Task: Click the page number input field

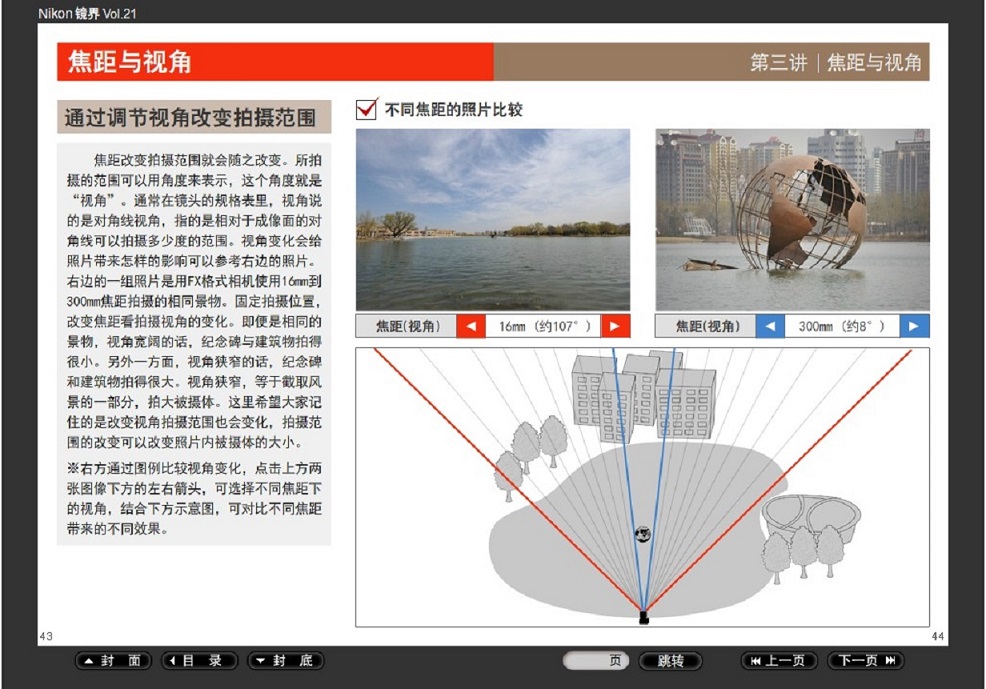Action: (x=590, y=661)
